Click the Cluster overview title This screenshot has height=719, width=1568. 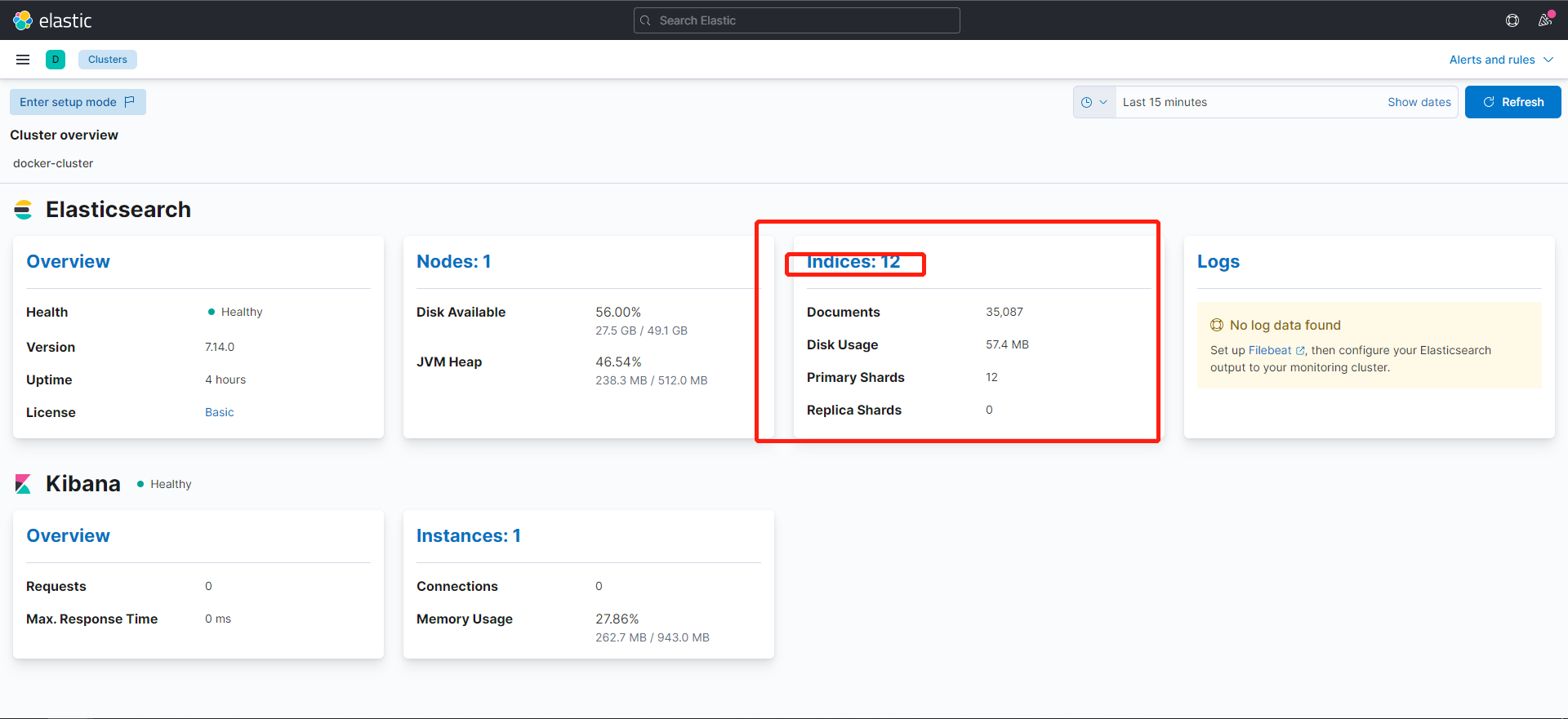point(64,135)
